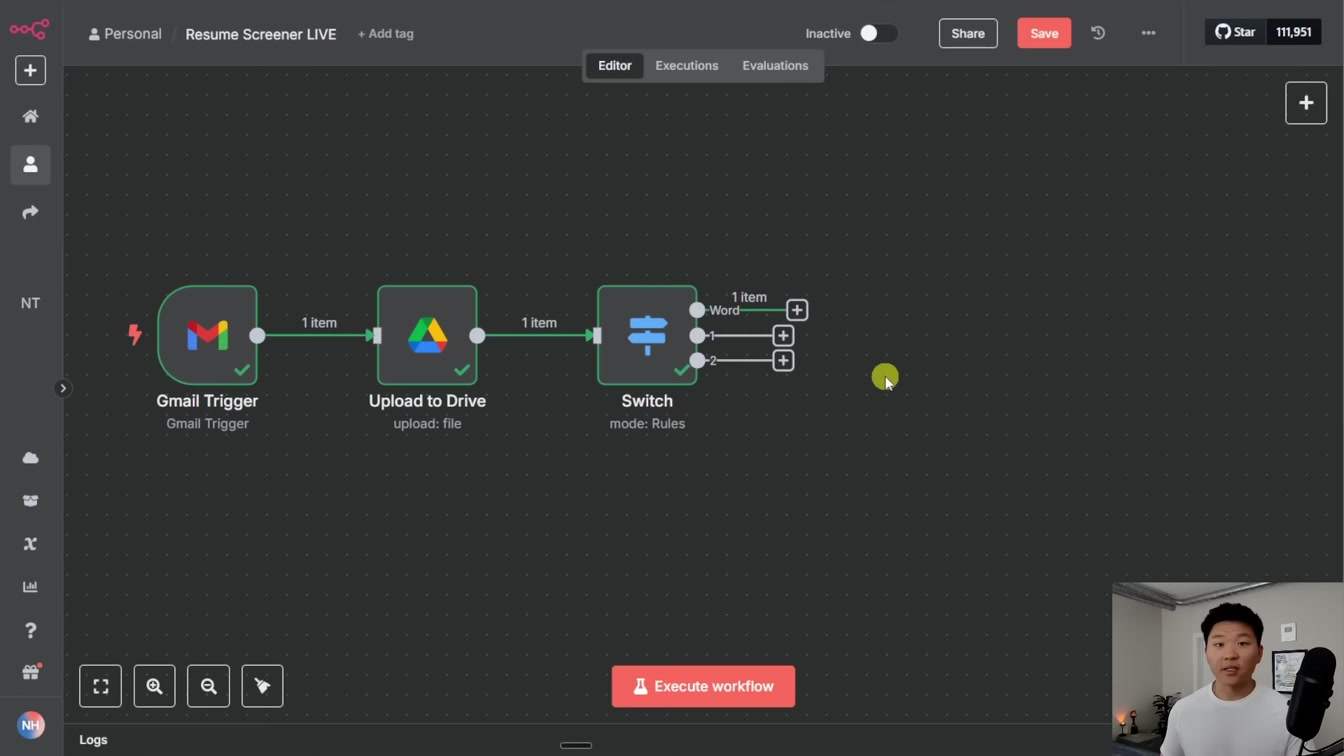Screen dimensions: 1344x756
Task: Click the Gmail Trigger output connector dot
Action: coord(257,335)
